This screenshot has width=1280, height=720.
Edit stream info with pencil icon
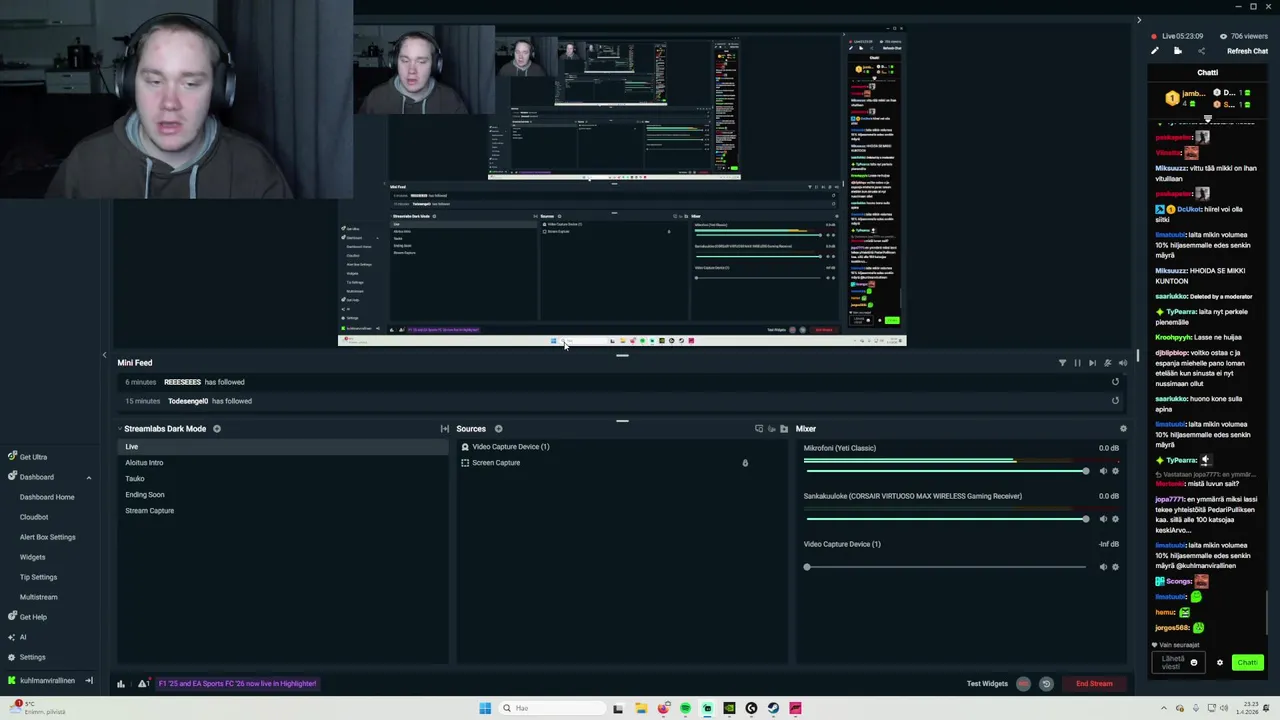coord(1155,51)
